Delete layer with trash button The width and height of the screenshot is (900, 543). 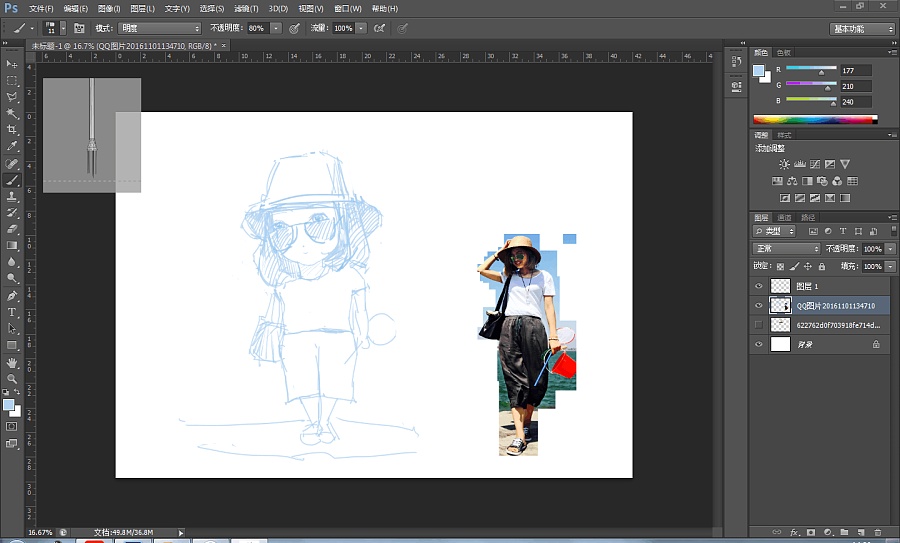click(877, 533)
